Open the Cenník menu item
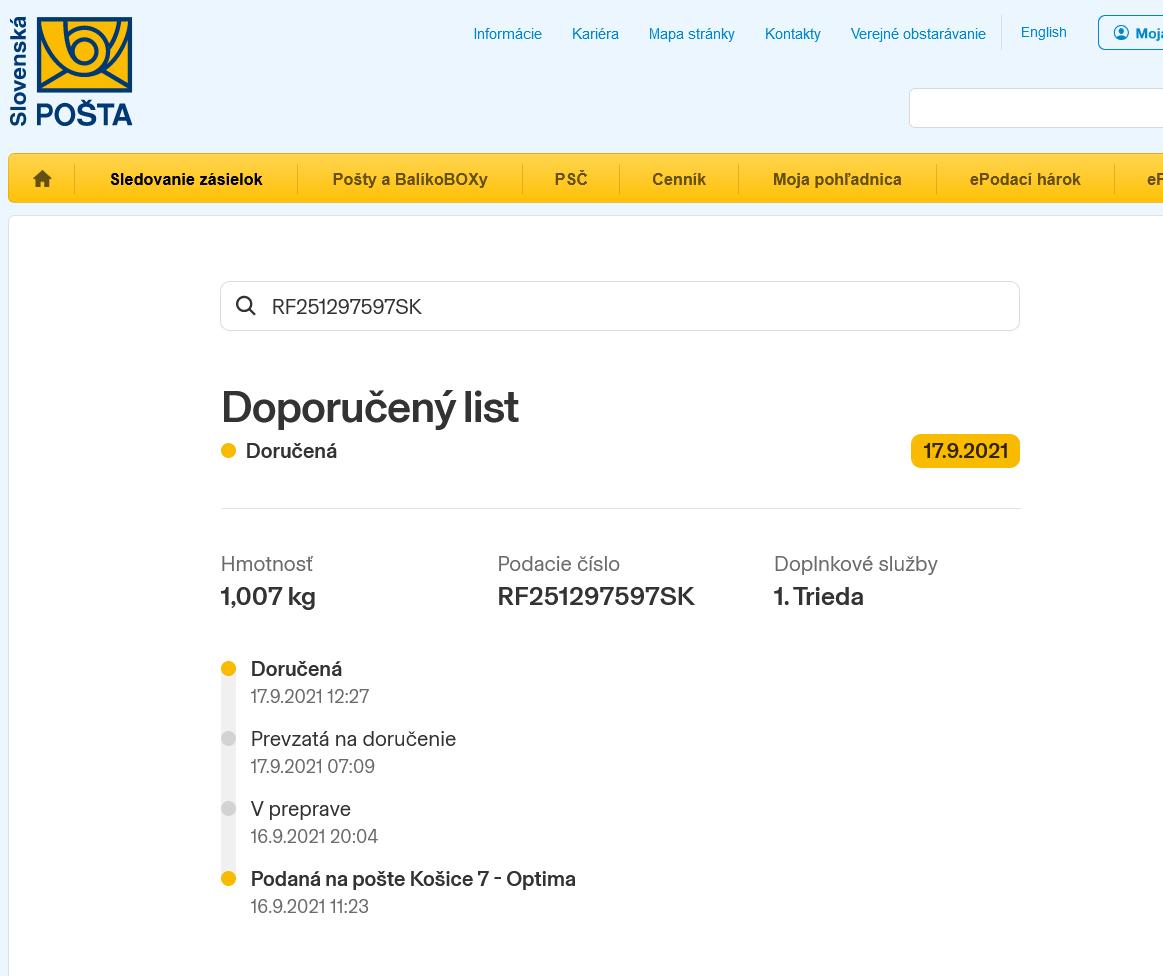The image size is (1163, 976). 679,179
